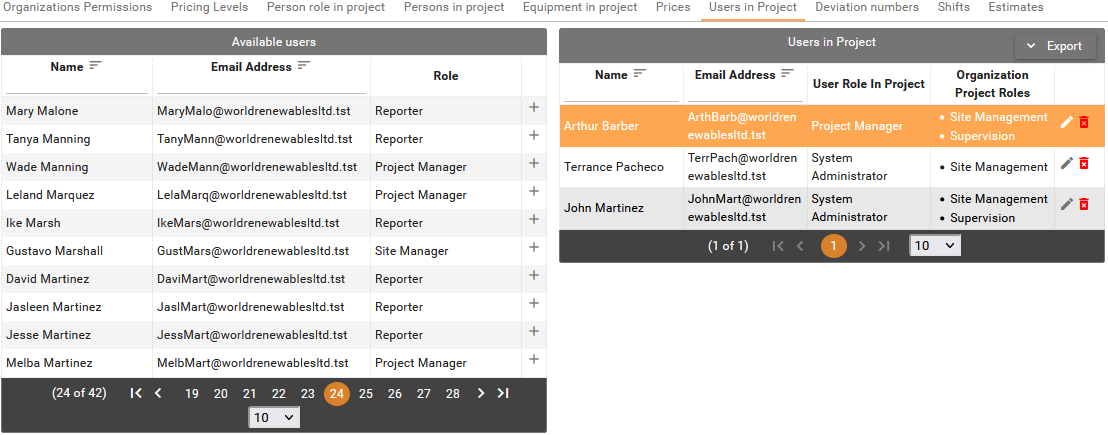Go to page 25 of available users
Viewport: 1108px width, 435px height.
(366, 394)
